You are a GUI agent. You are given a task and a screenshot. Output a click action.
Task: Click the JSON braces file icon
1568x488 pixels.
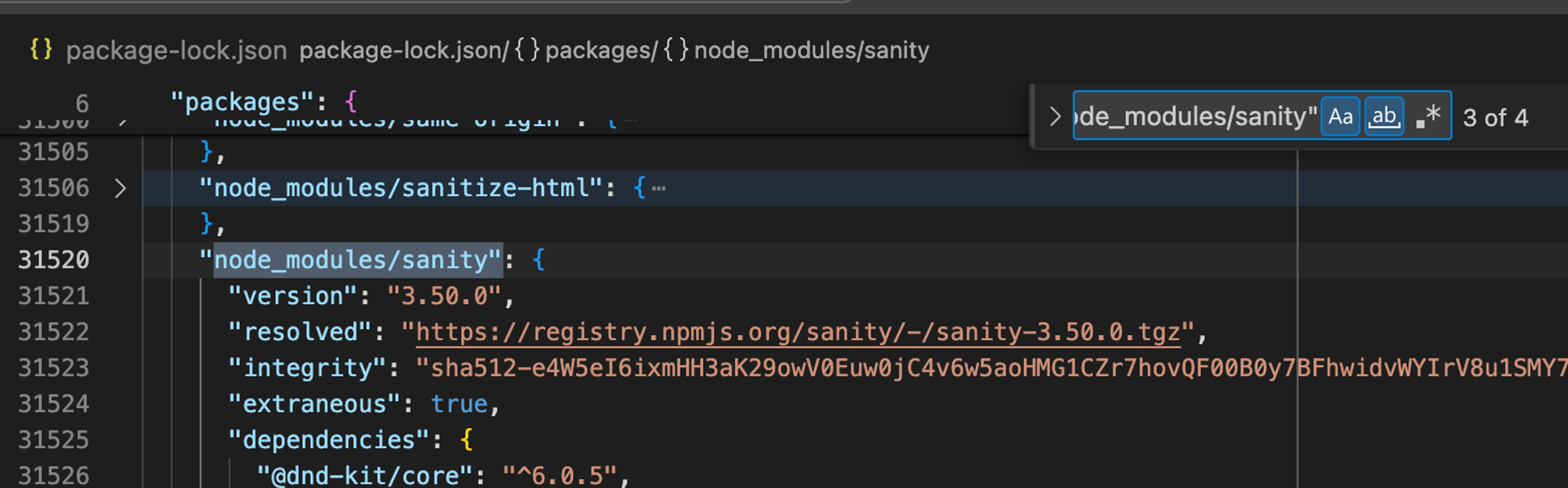[x=41, y=49]
